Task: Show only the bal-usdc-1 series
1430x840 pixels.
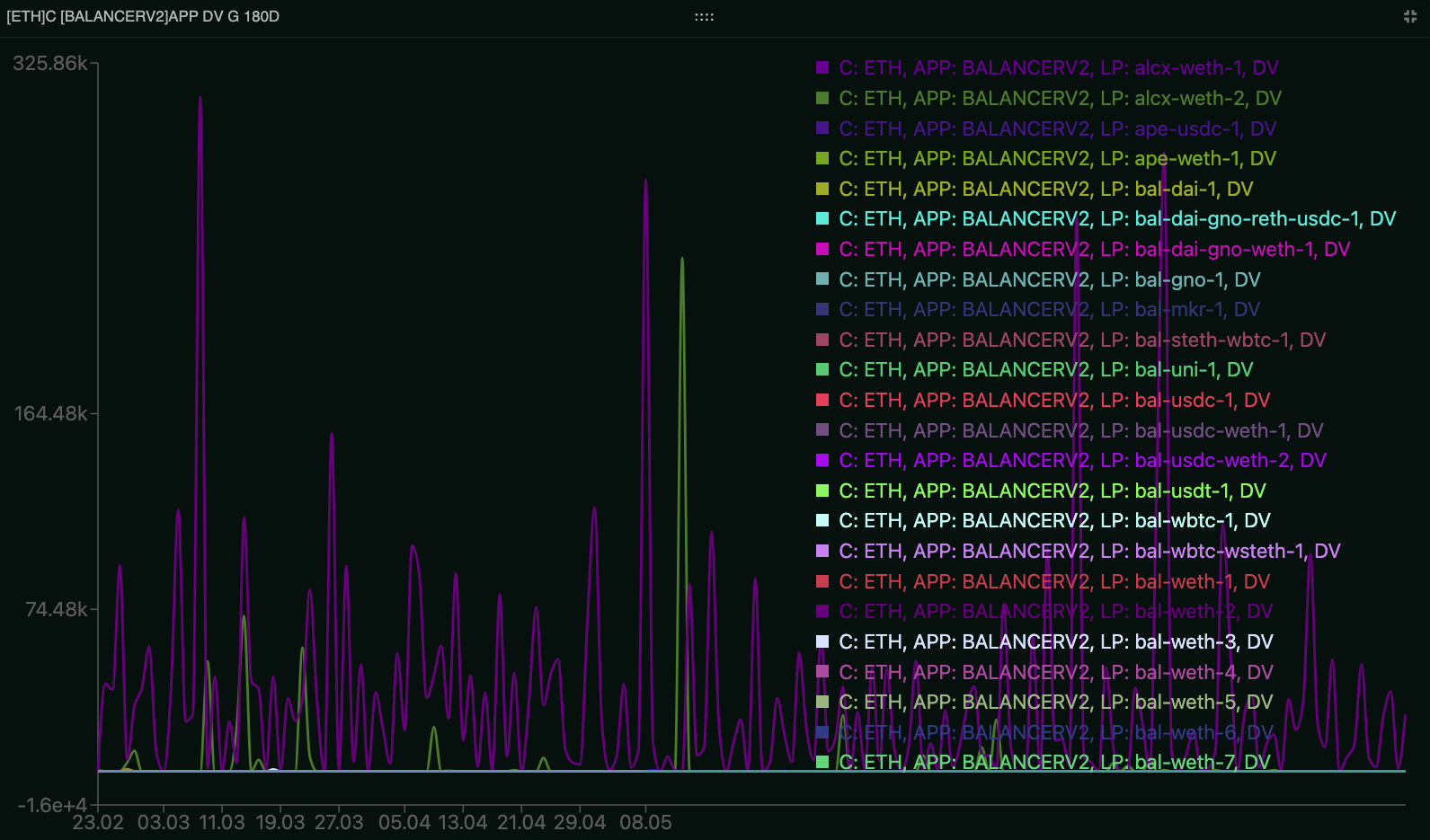Action: click(1053, 401)
